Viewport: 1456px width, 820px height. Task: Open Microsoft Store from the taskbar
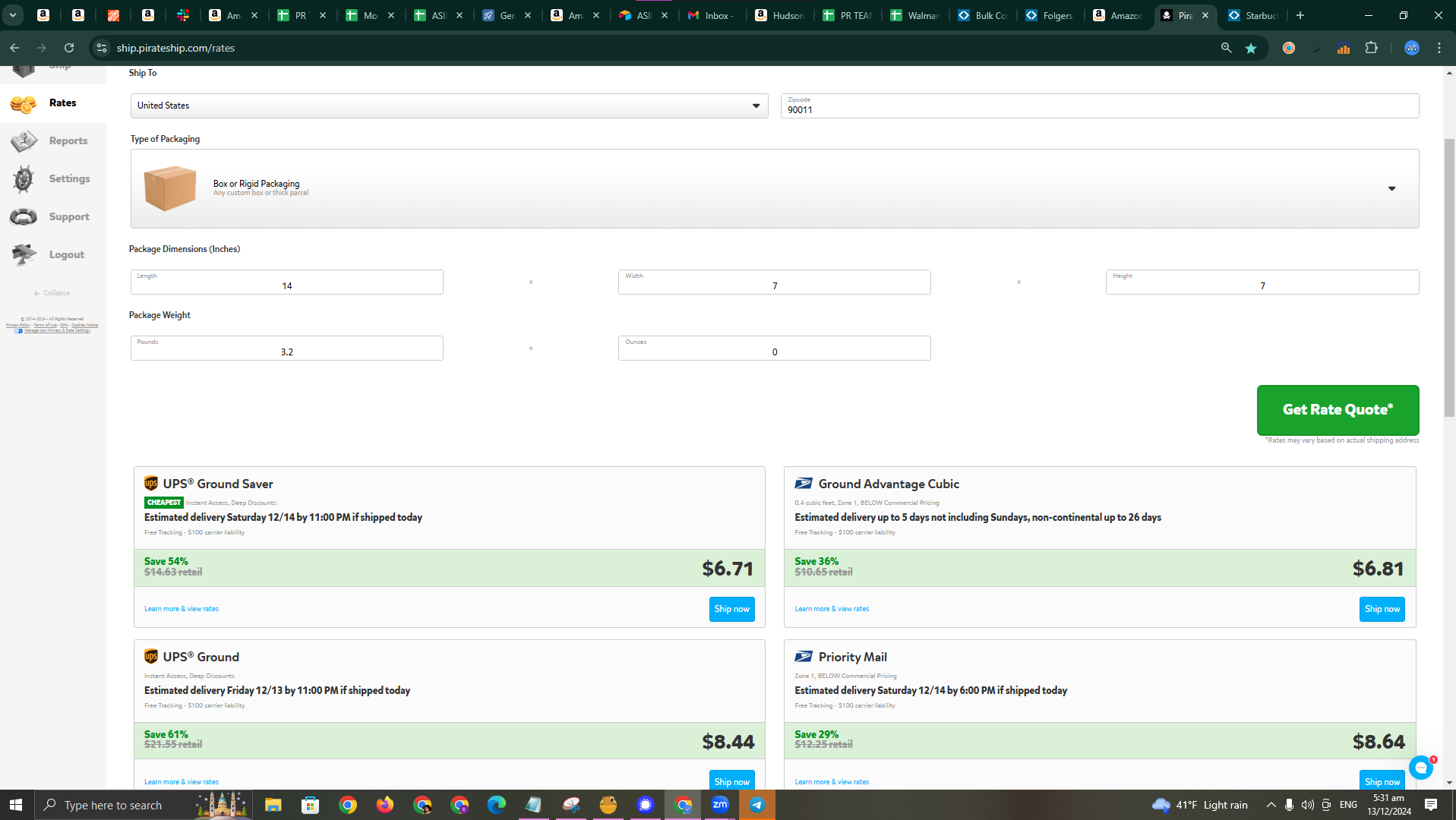pos(310,805)
